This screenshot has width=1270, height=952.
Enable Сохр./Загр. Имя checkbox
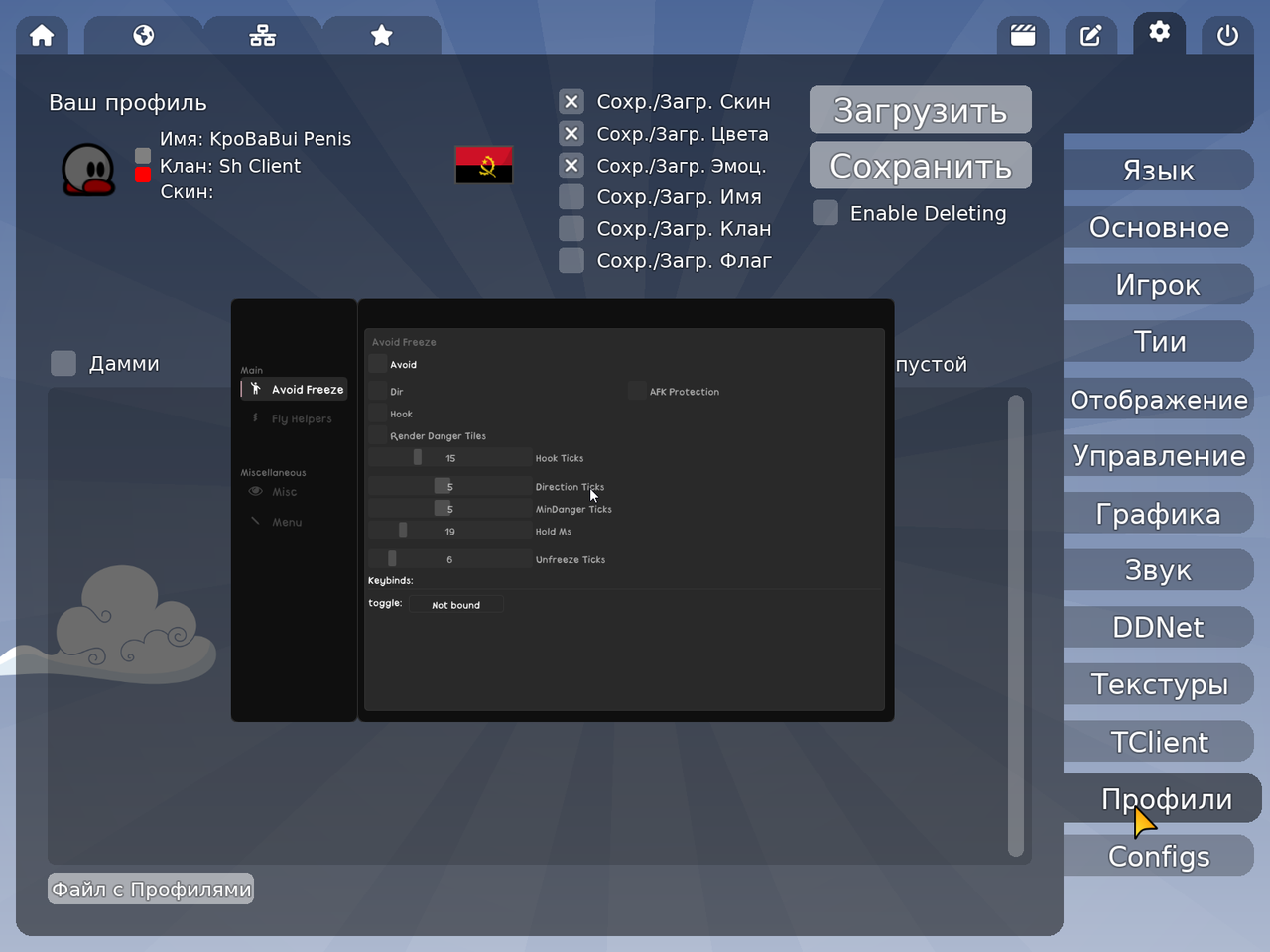click(571, 196)
